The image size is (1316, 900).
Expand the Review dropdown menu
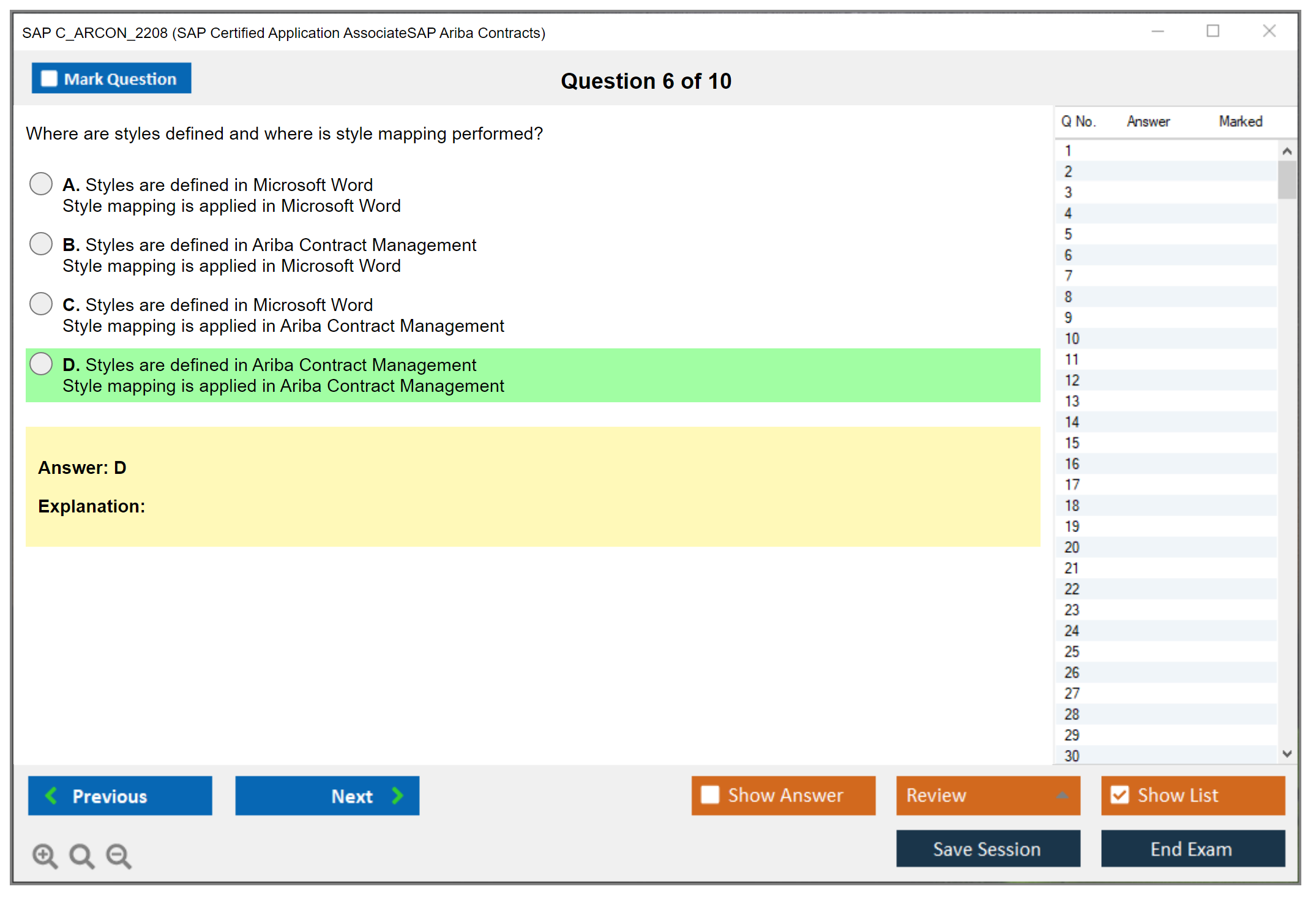pos(1062,795)
